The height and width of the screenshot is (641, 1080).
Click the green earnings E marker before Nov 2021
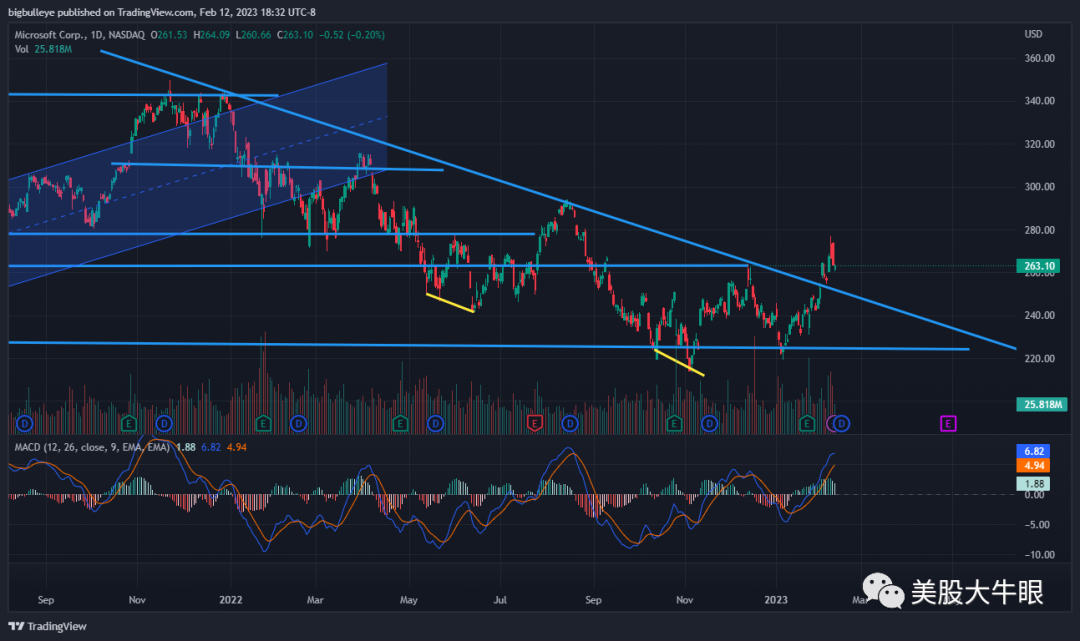point(128,423)
